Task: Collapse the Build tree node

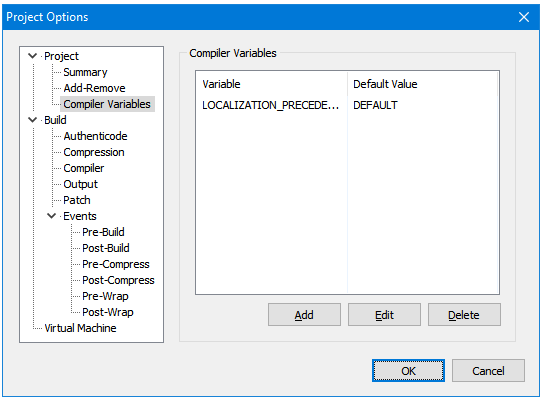Action: pos(33,120)
